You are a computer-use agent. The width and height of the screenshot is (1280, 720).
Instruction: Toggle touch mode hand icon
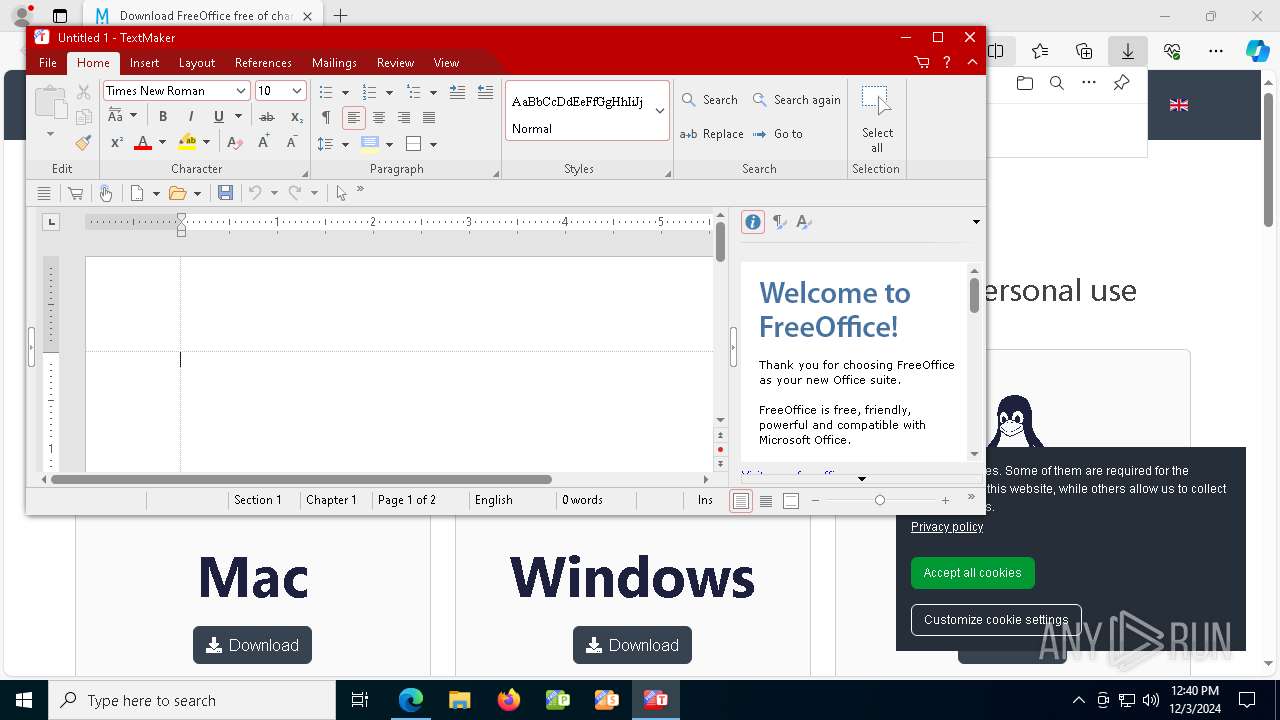(105, 193)
